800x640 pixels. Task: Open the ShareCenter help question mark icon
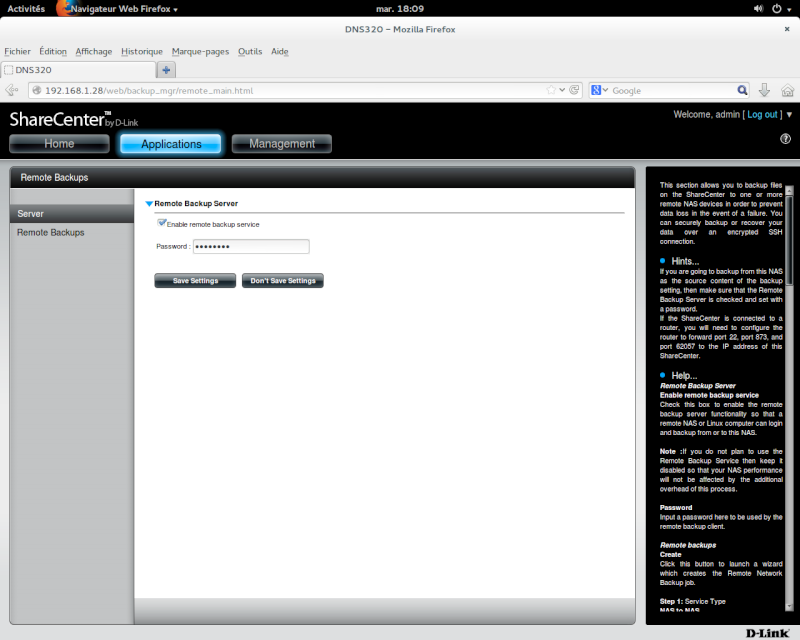(x=786, y=138)
